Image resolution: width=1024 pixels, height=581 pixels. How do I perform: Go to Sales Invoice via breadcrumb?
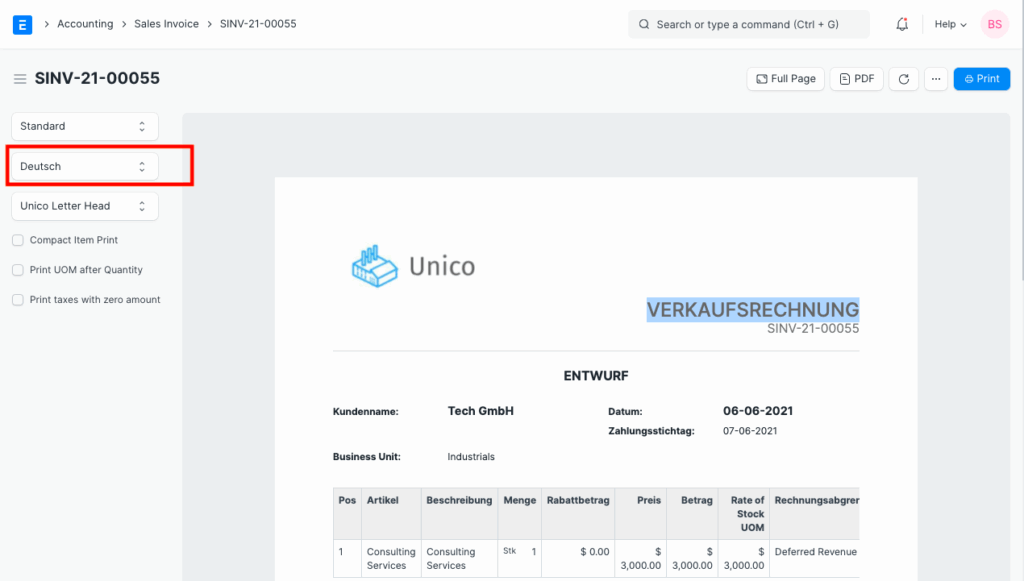[166, 24]
